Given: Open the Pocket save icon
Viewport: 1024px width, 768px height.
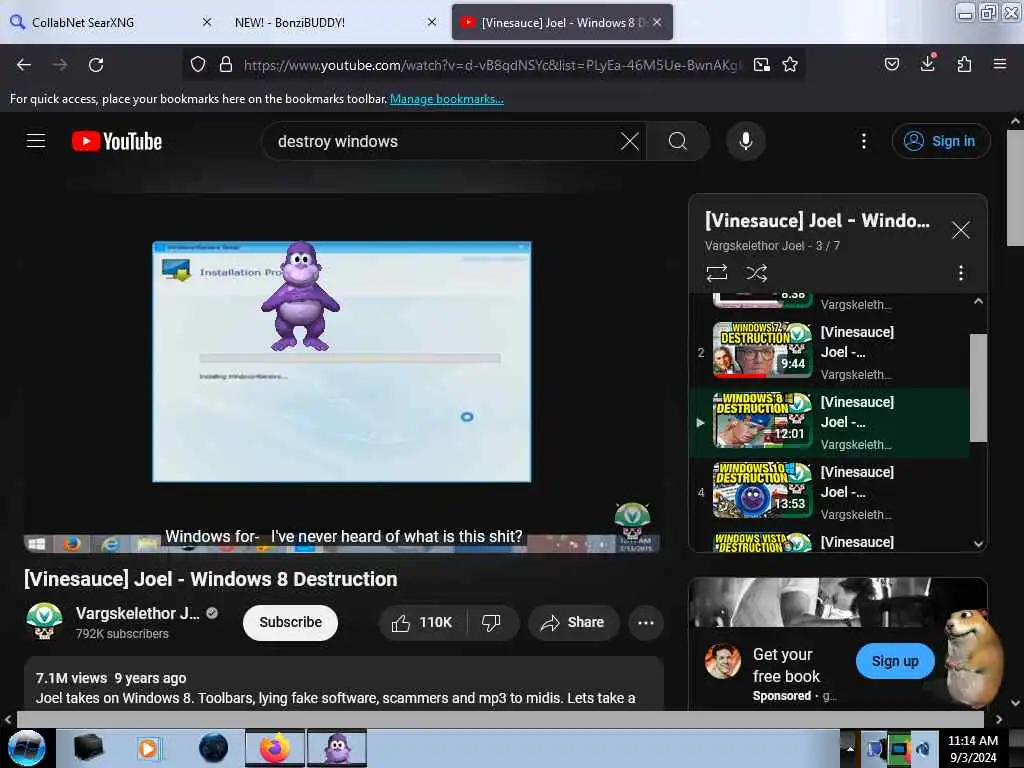Looking at the screenshot, I should pyautogui.click(x=891, y=64).
